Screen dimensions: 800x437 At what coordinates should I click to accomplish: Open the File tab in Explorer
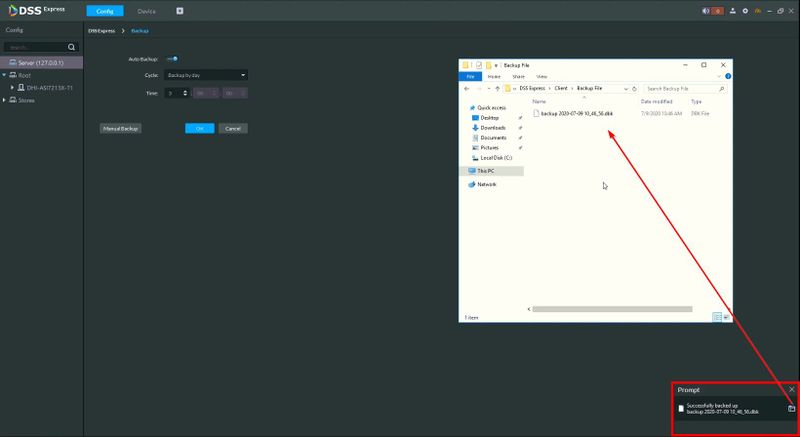pyautogui.click(x=470, y=76)
